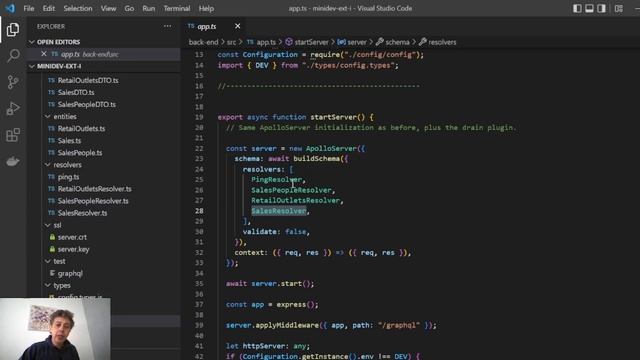Click RetailOutletsResolver in code line 27
This screenshot has width=640, height=360.
pos(295,200)
